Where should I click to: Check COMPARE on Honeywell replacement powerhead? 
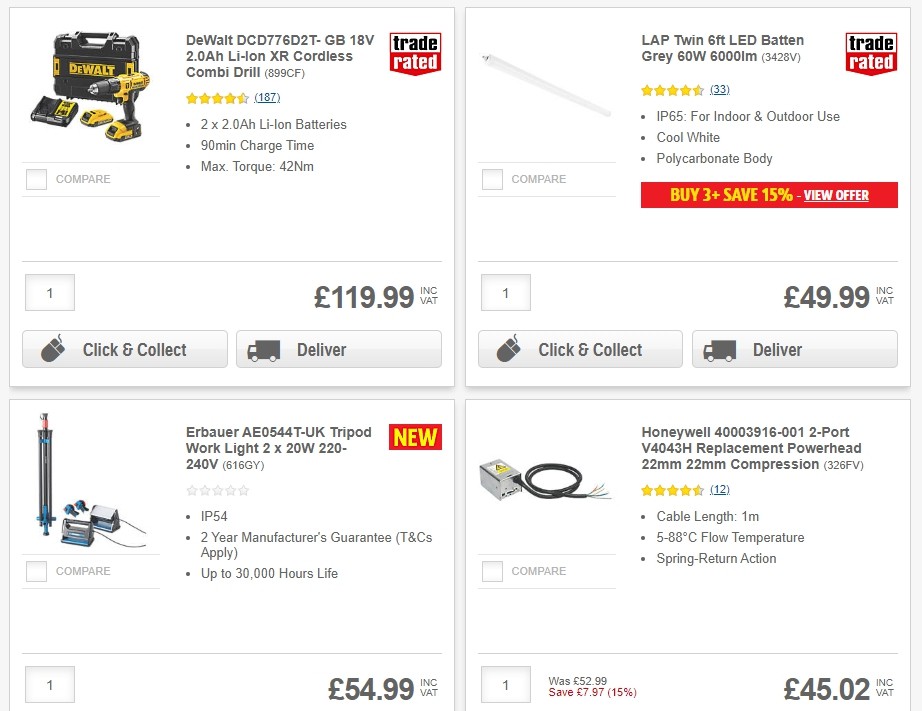point(492,571)
